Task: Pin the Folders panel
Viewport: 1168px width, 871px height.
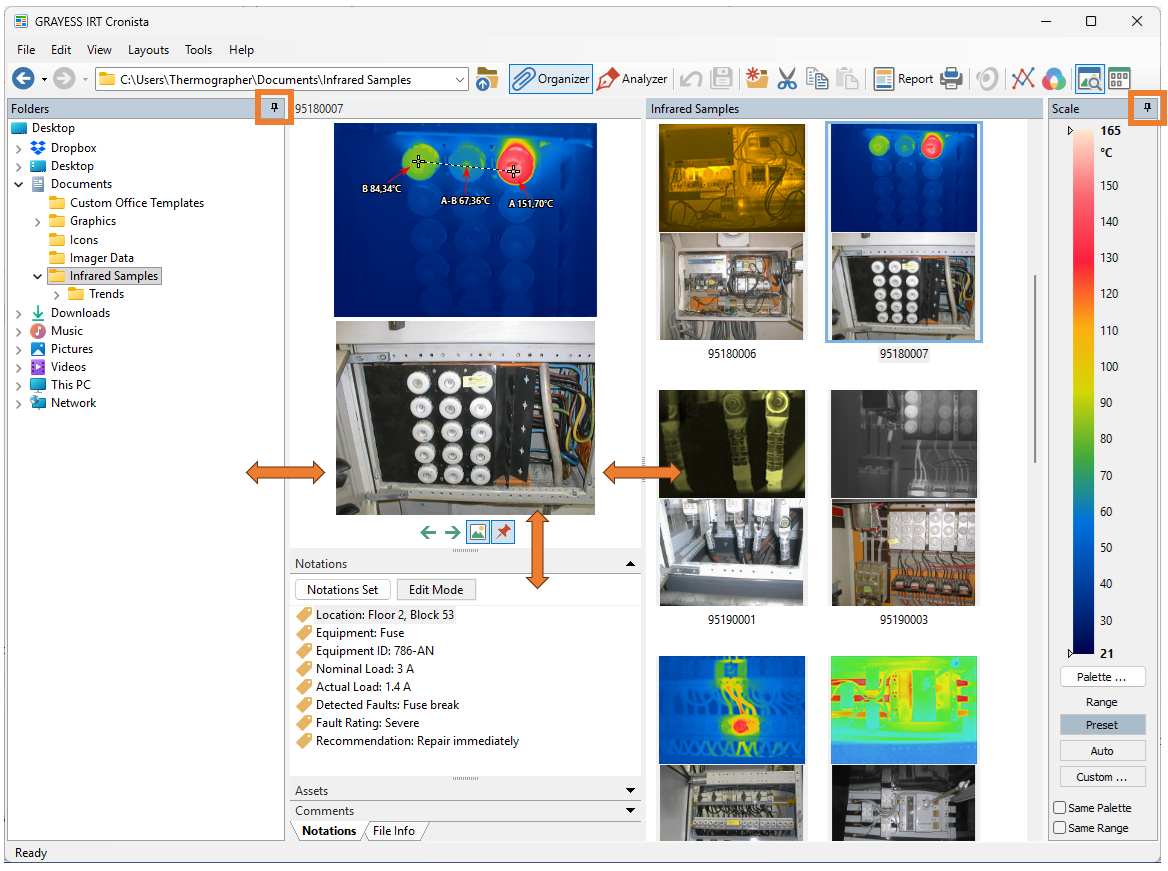Action: (274, 108)
